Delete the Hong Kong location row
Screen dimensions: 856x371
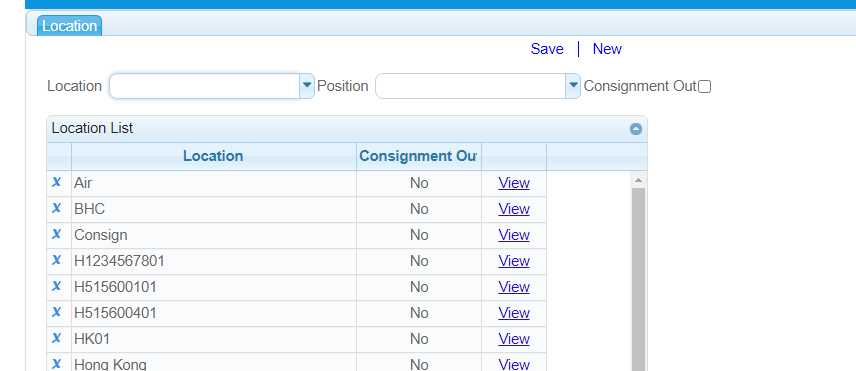pyautogui.click(x=56, y=363)
